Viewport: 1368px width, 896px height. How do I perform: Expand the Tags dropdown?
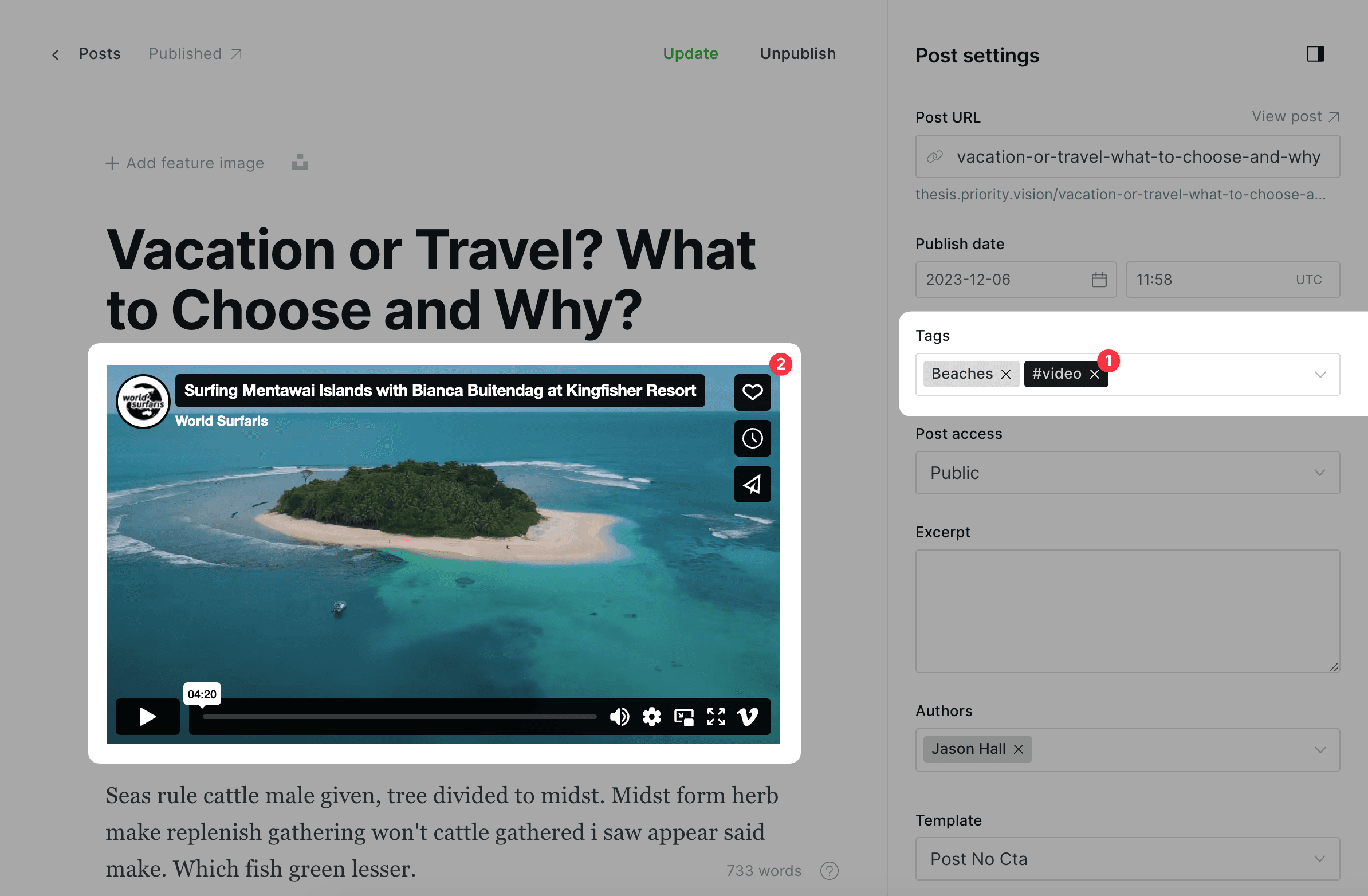1321,374
